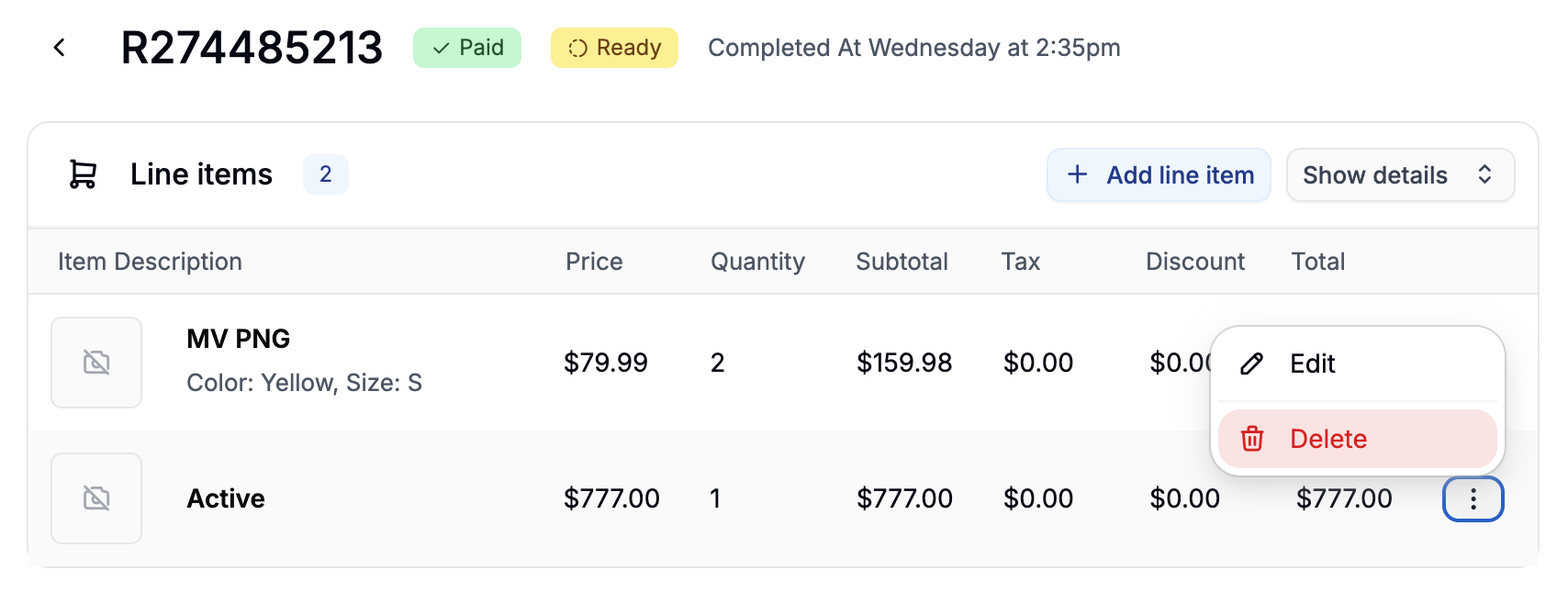Viewport: 1568px width, 593px height.
Task: Click the pencil icon beside Edit
Action: coord(1251,364)
